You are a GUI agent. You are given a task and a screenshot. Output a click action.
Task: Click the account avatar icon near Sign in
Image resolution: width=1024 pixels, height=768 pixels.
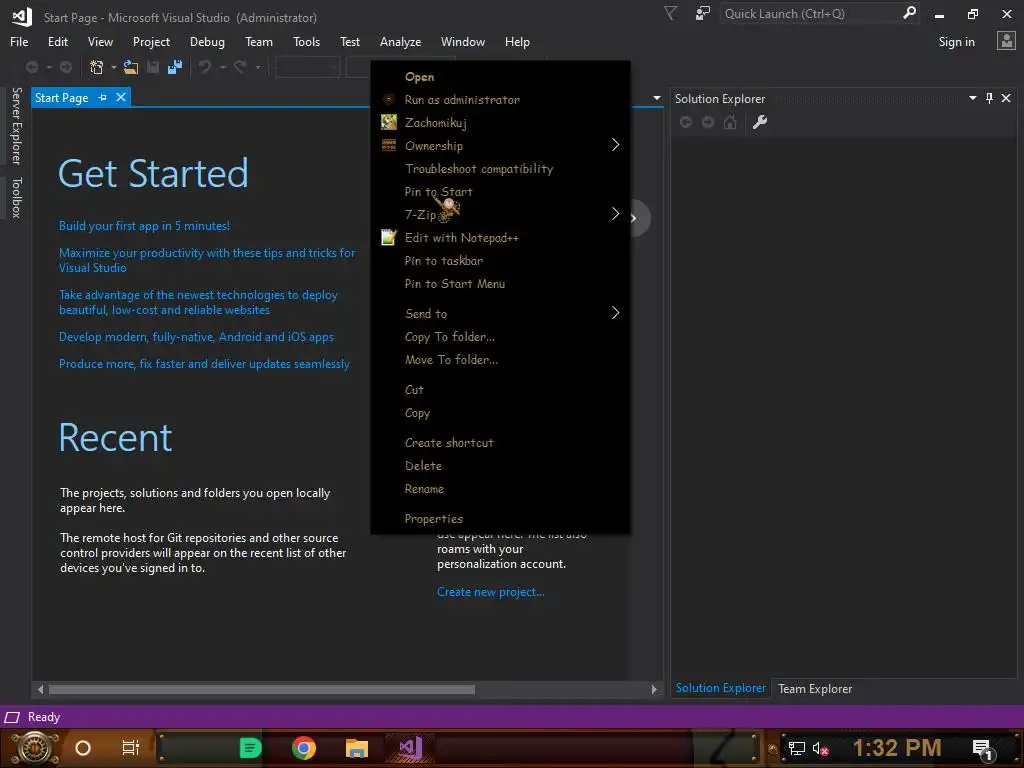tap(1006, 41)
